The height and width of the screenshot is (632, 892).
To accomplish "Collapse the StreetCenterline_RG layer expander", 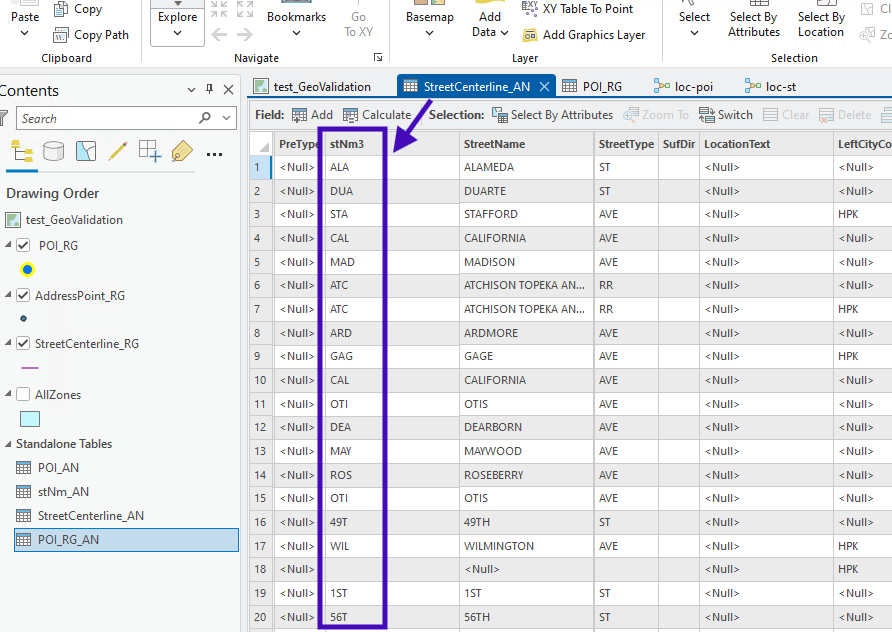I will point(9,344).
